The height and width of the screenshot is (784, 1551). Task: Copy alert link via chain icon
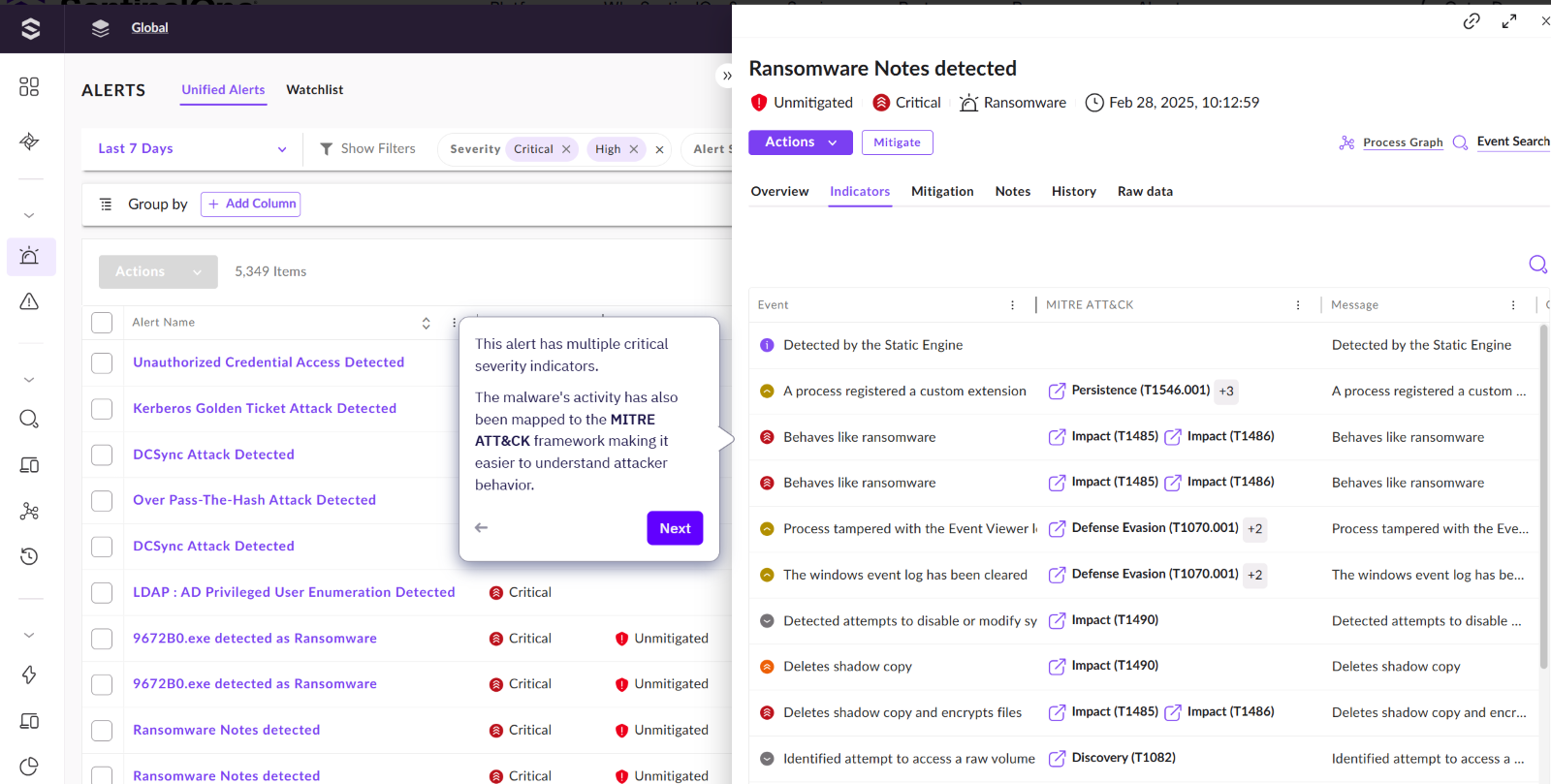click(x=1472, y=21)
